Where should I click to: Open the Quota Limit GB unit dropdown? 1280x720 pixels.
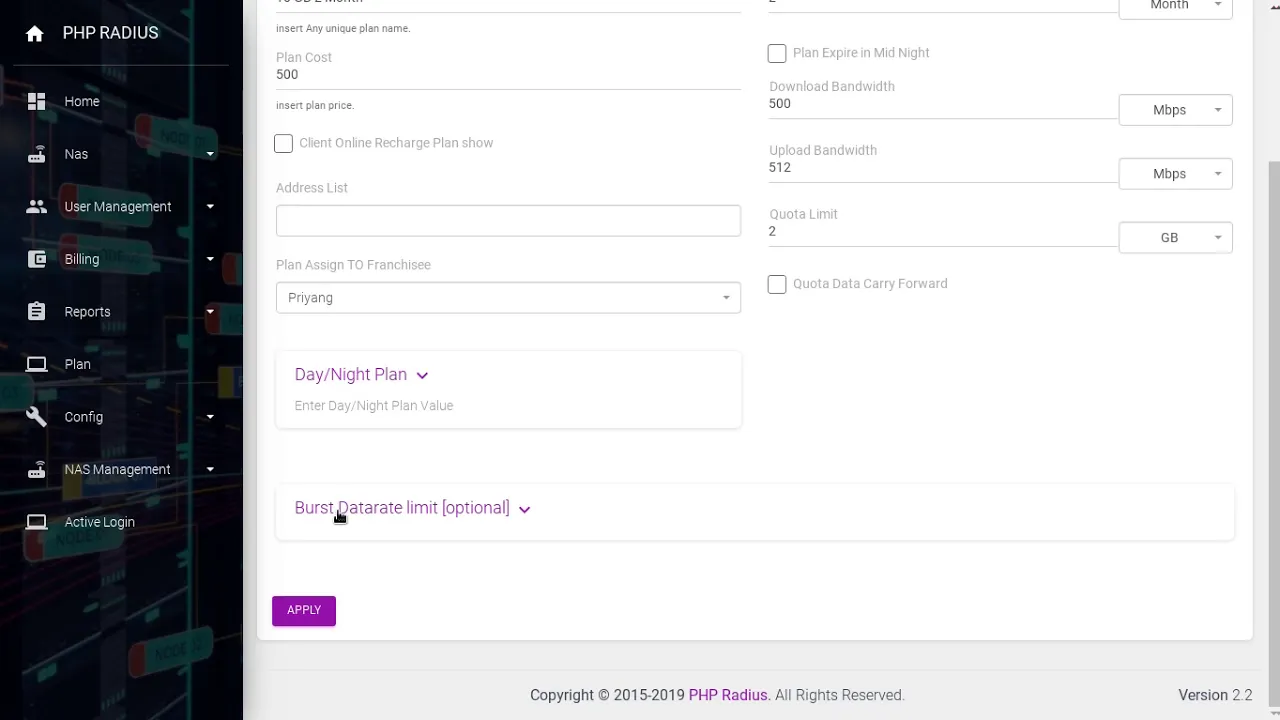click(1175, 238)
